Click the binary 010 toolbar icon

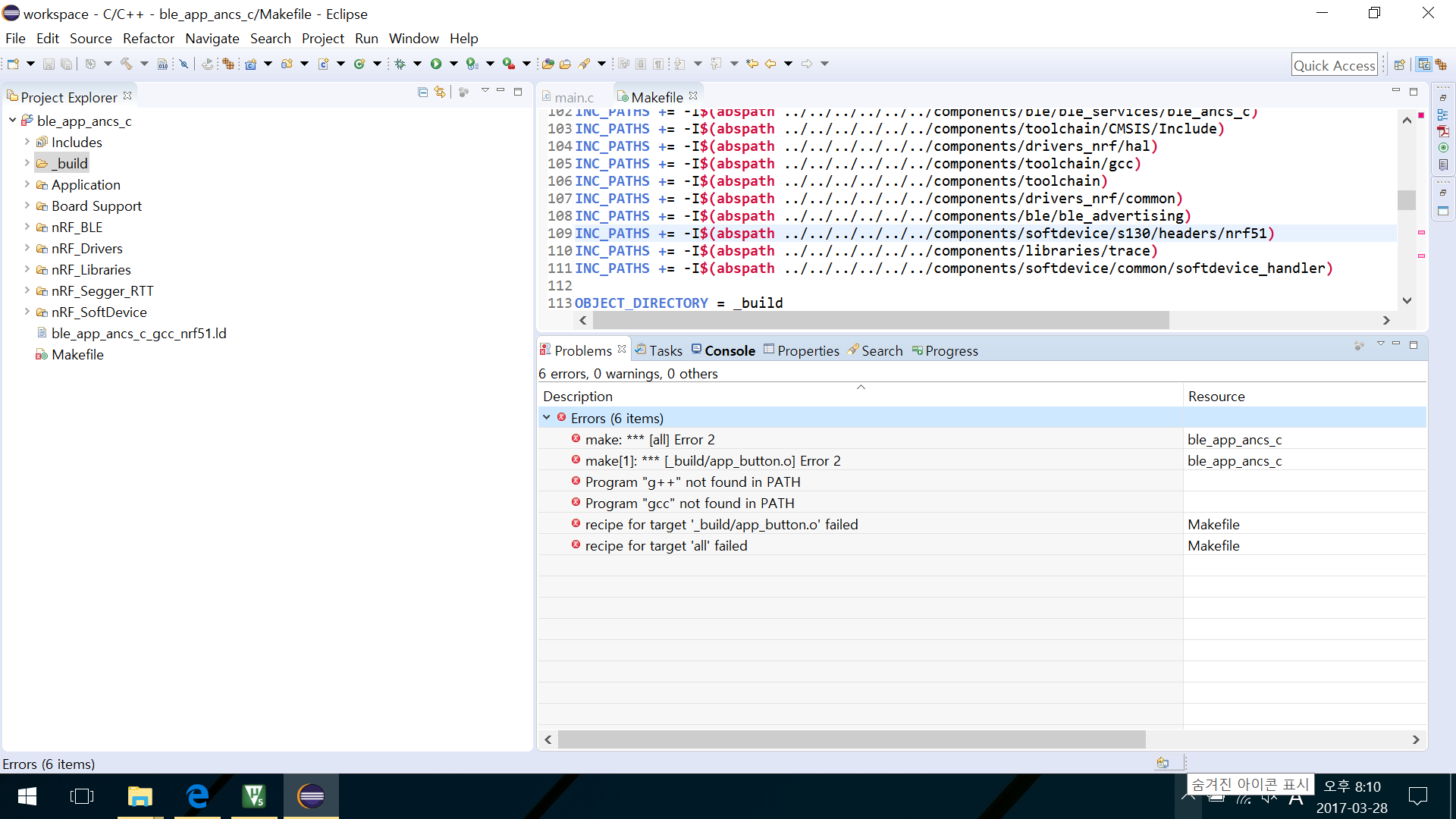click(x=162, y=64)
